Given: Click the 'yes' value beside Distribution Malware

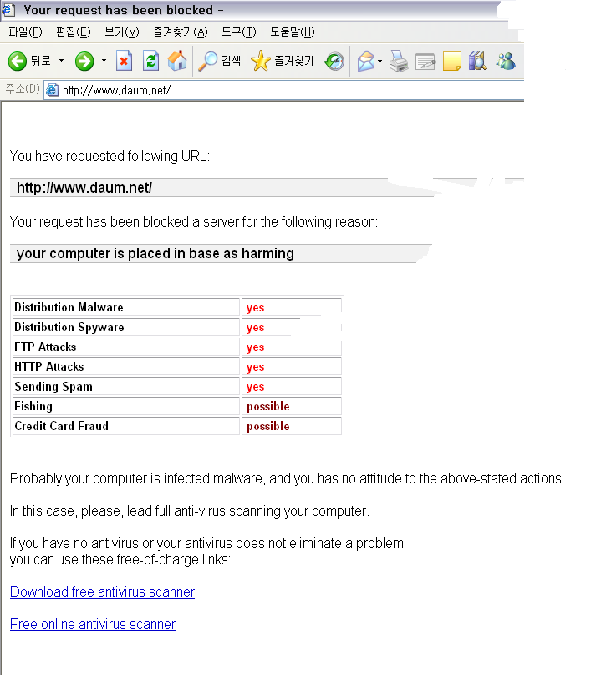Looking at the screenshot, I should click(x=255, y=308).
